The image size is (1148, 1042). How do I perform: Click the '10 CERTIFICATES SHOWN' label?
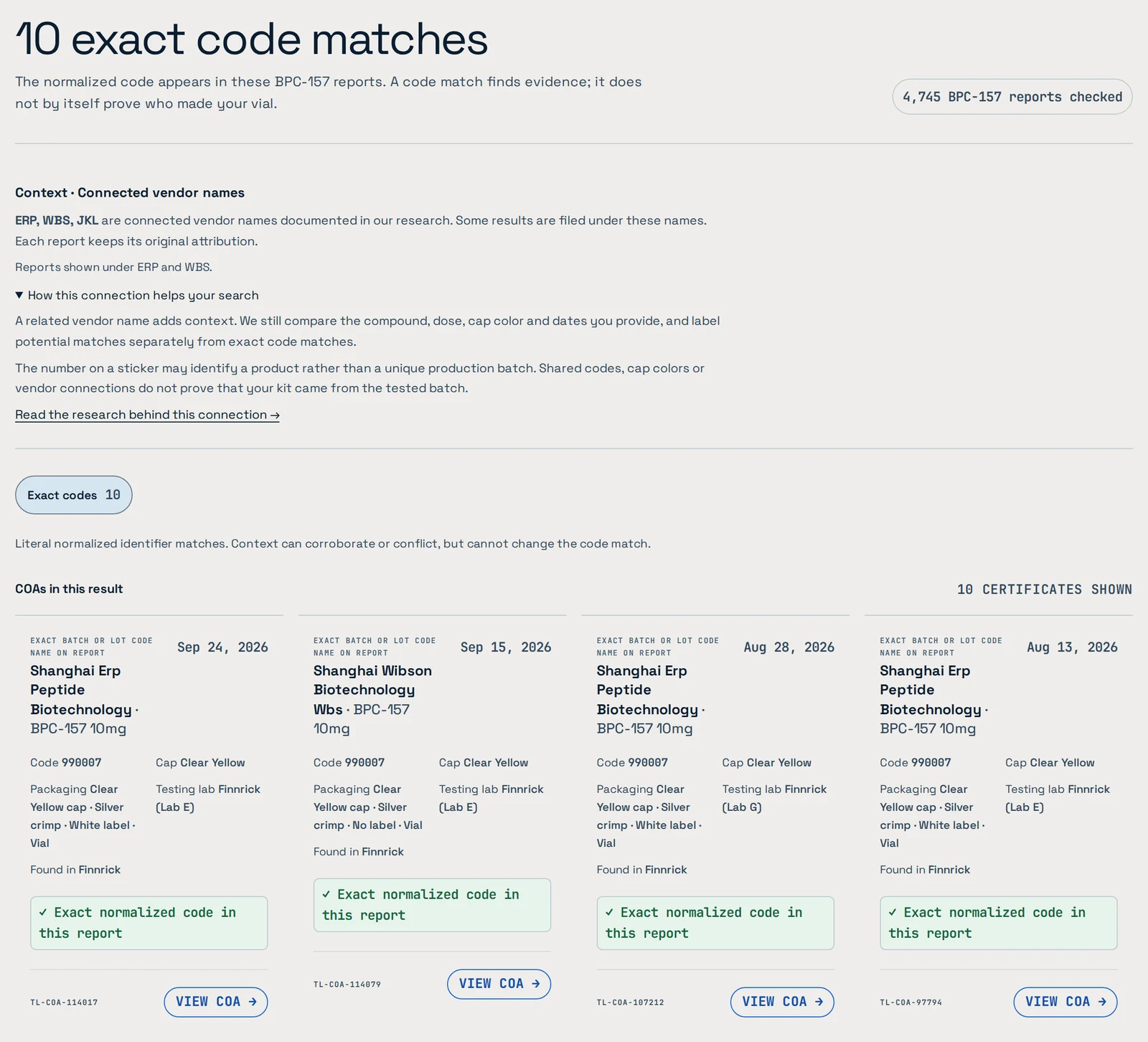coord(1045,589)
